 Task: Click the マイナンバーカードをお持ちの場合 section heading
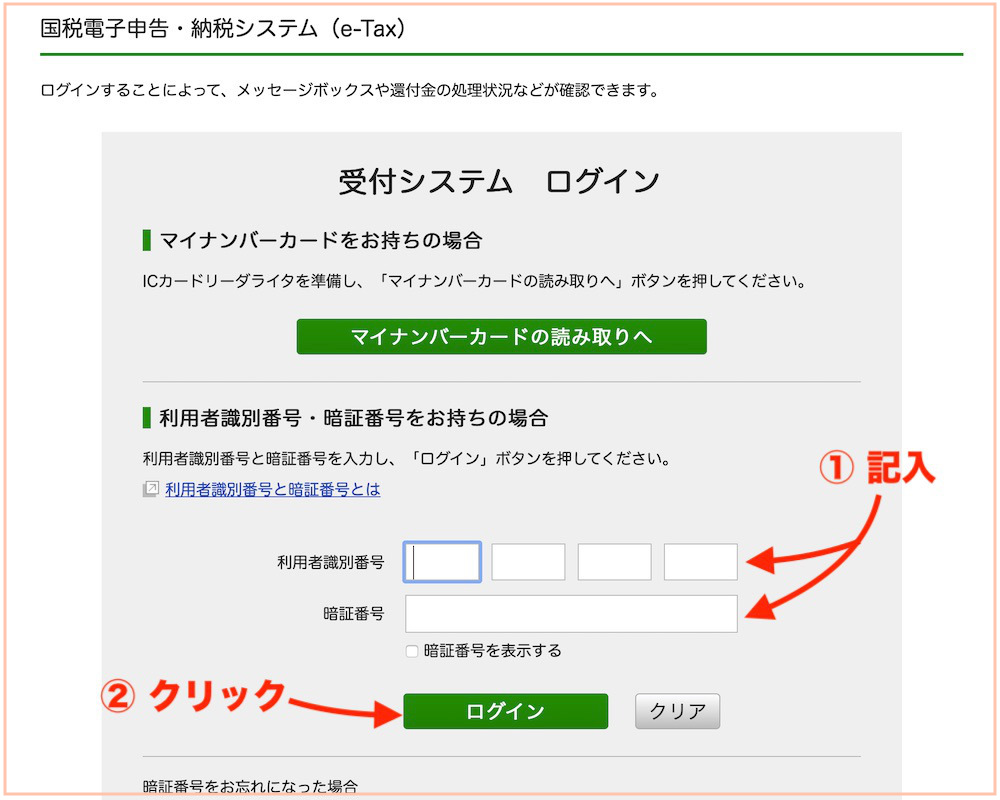point(321,241)
